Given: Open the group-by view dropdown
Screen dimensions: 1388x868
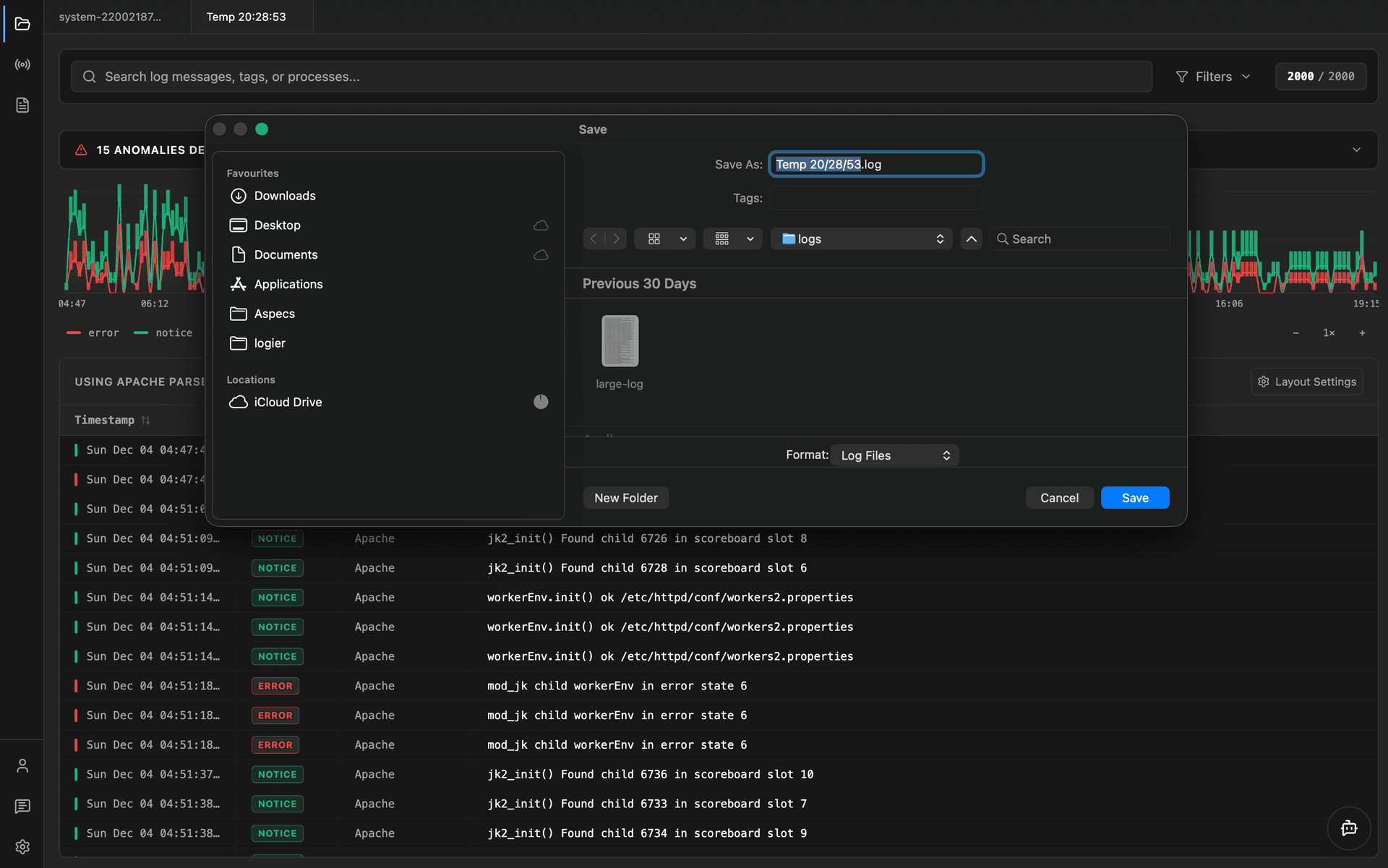Looking at the screenshot, I should point(733,239).
